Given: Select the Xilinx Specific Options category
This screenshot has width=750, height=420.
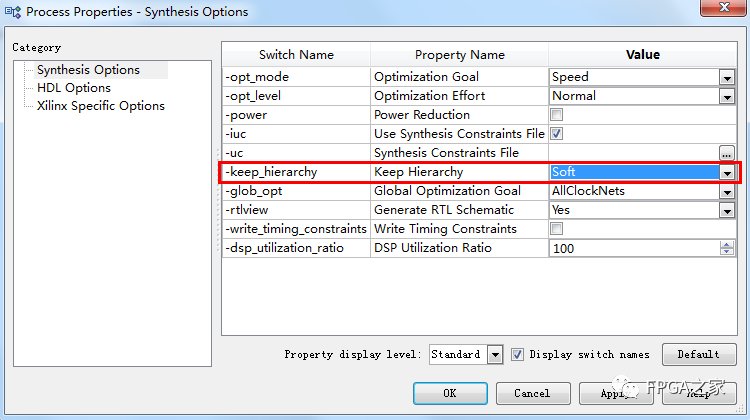Looking at the screenshot, I should (100, 106).
